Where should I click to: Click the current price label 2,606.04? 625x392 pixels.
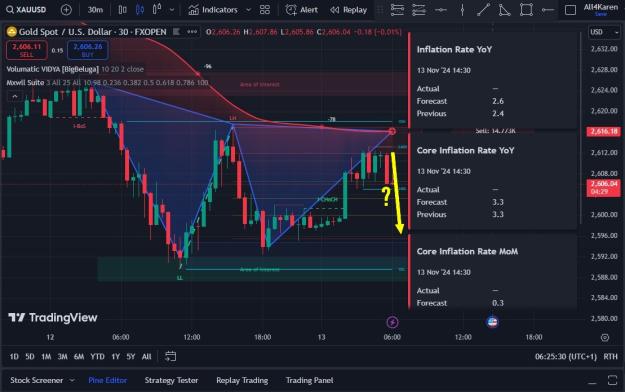pos(604,188)
